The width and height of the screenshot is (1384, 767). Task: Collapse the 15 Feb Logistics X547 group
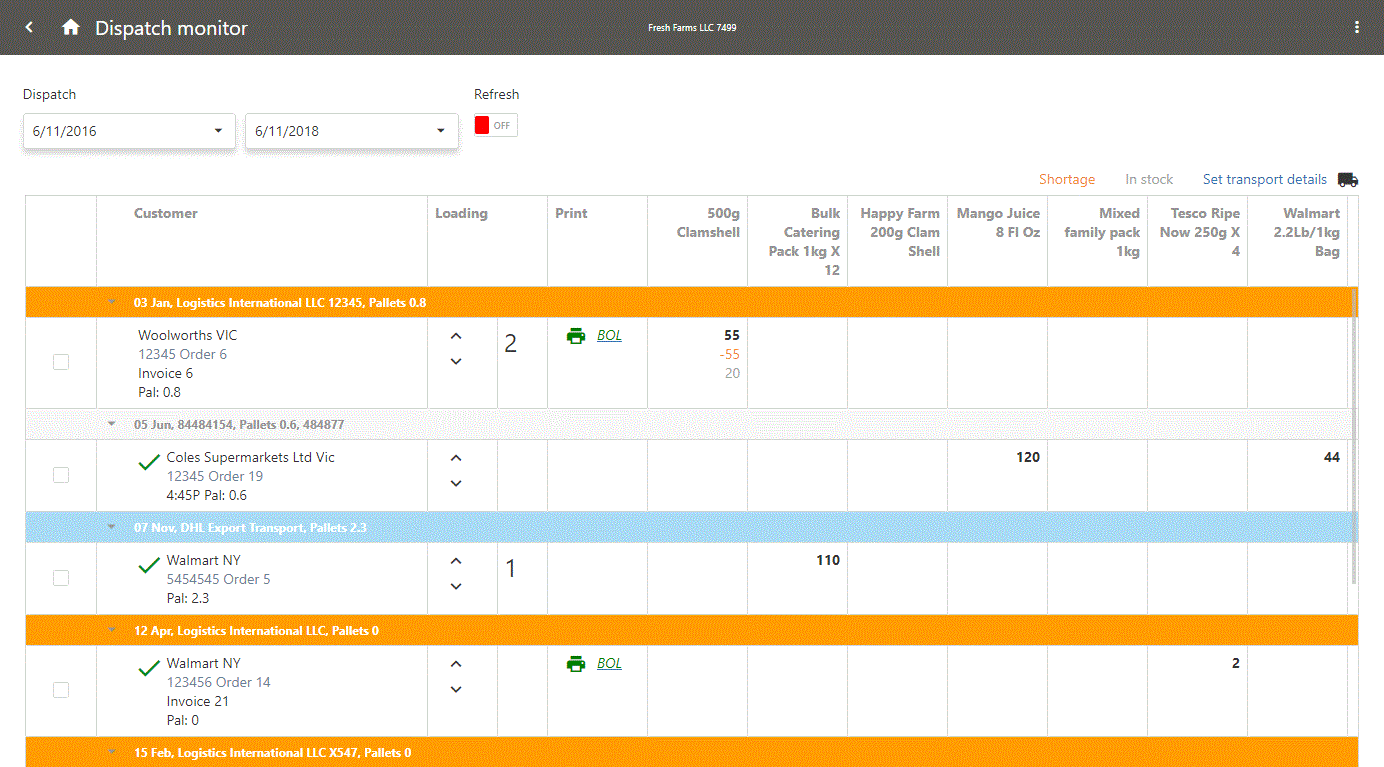click(x=112, y=753)
